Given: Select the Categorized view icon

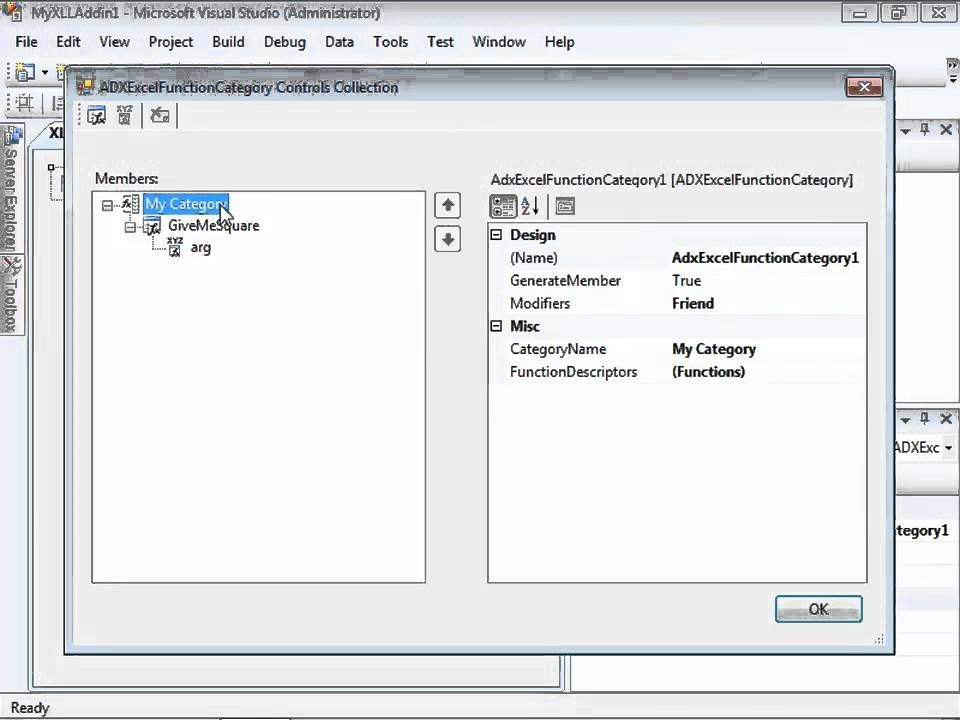Looking at the screenshot, I should coord(503,206).
